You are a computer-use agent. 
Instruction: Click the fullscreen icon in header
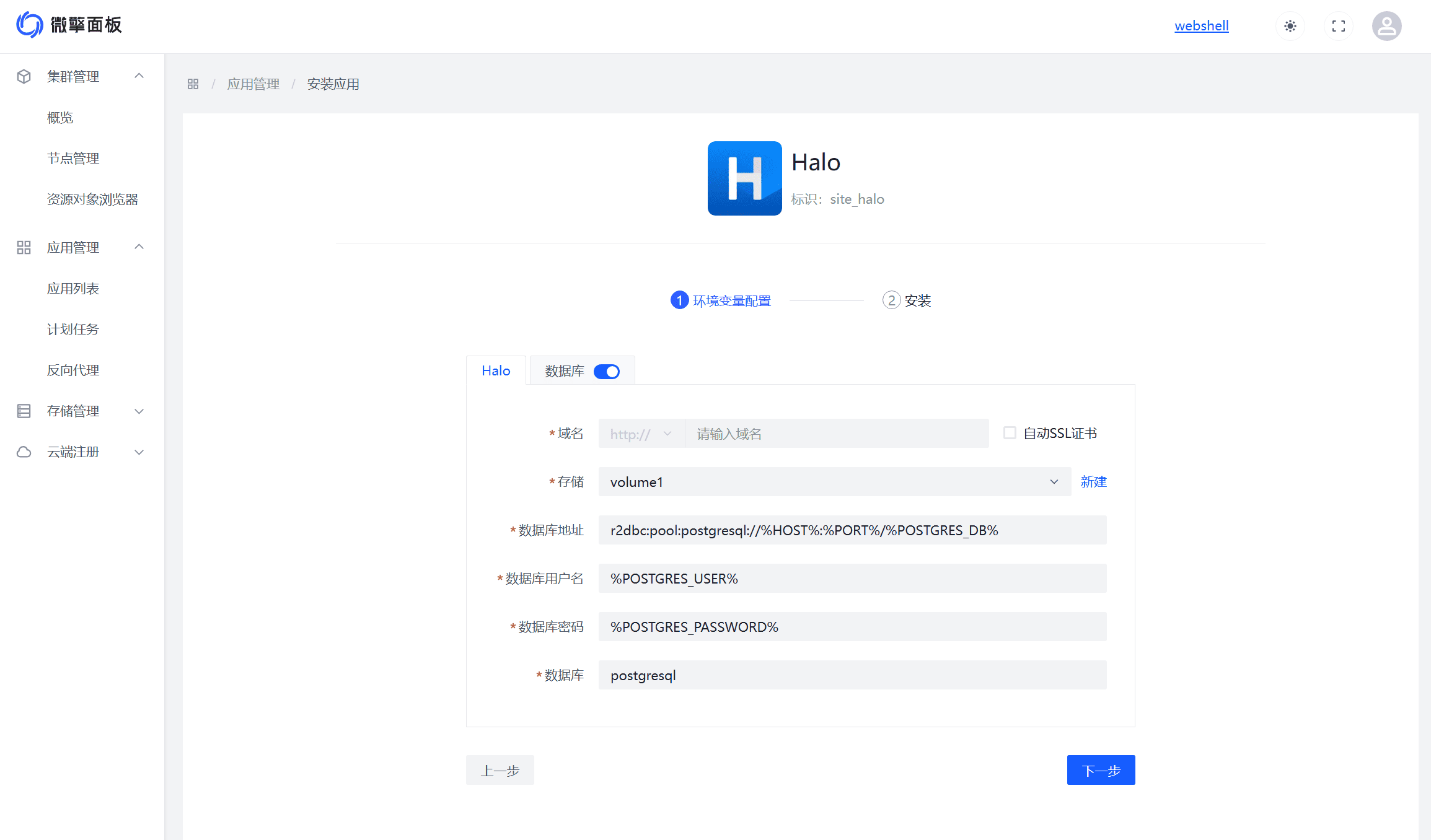[x=1339, y=26]
